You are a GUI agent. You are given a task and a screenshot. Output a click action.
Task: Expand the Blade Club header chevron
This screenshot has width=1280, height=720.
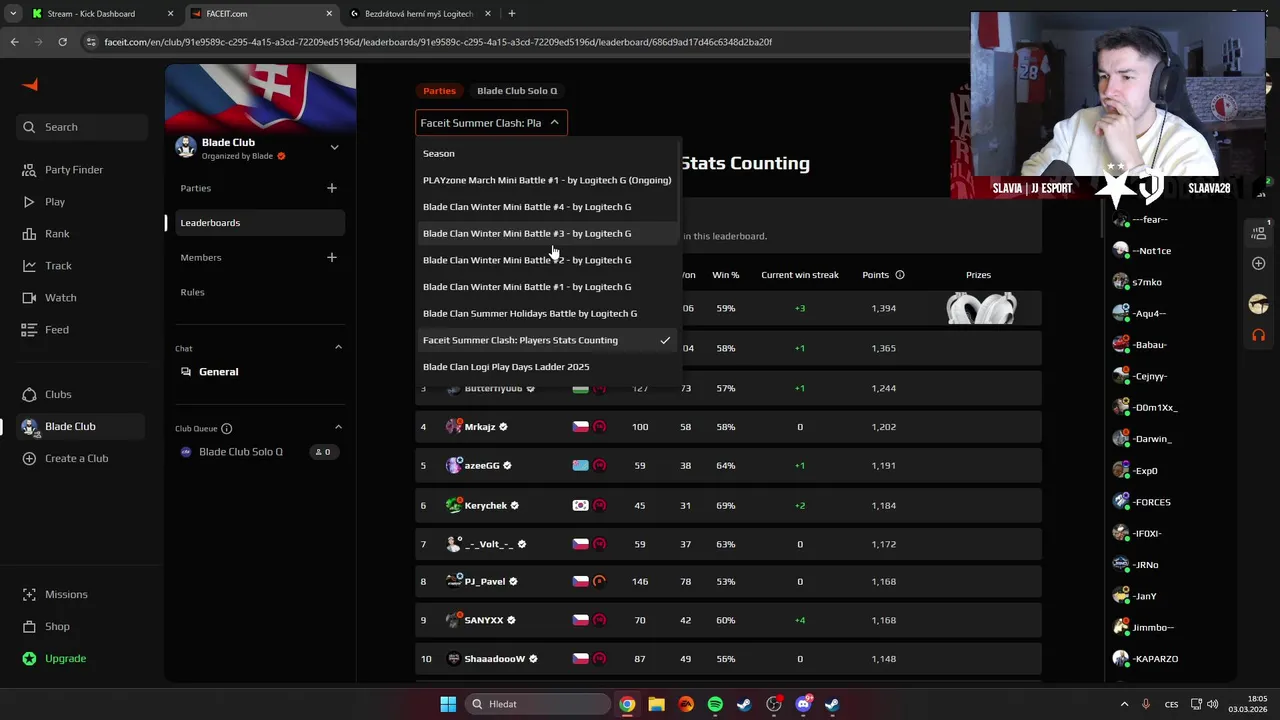(334, 147)
